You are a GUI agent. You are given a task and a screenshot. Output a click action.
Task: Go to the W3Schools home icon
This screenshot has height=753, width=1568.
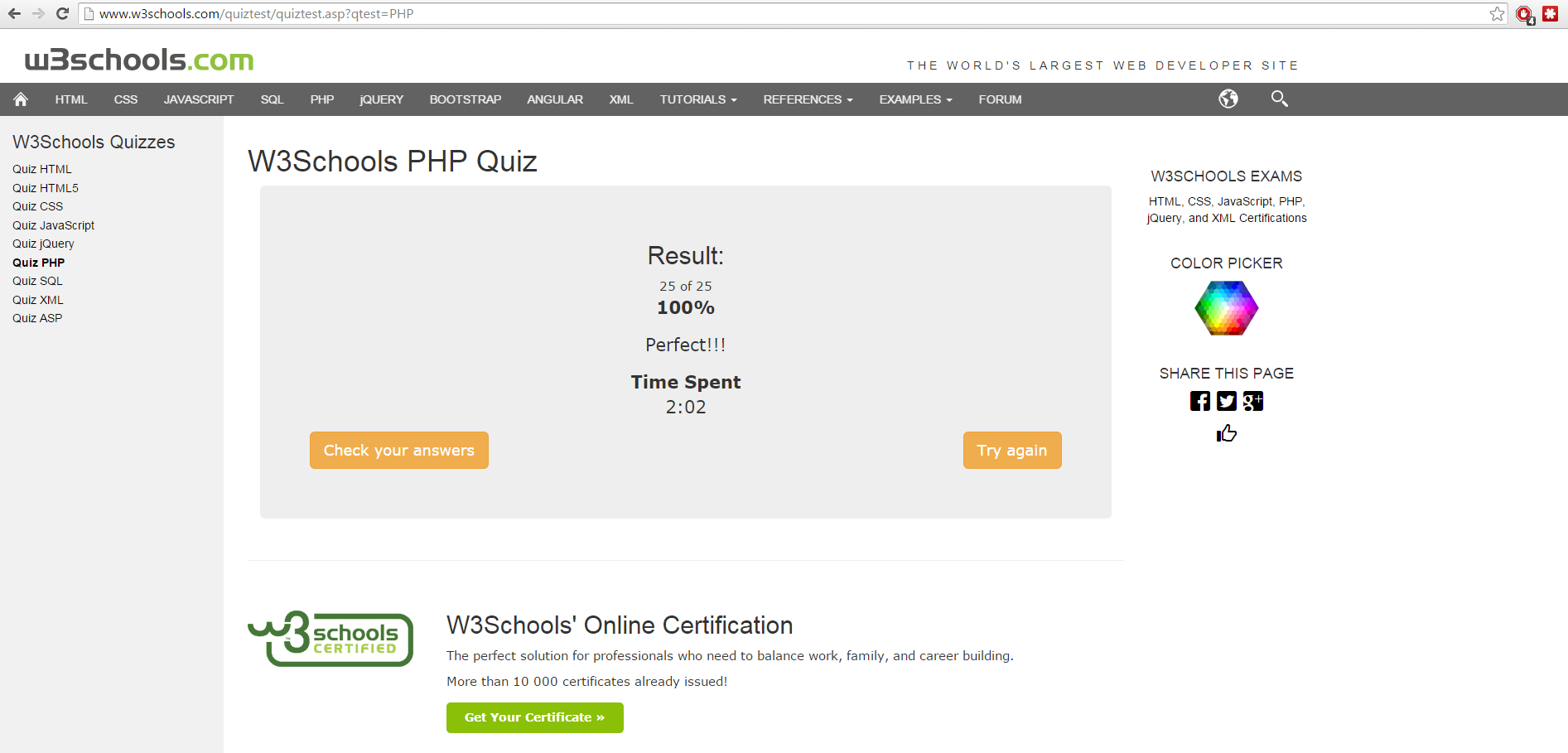[21, 99]
